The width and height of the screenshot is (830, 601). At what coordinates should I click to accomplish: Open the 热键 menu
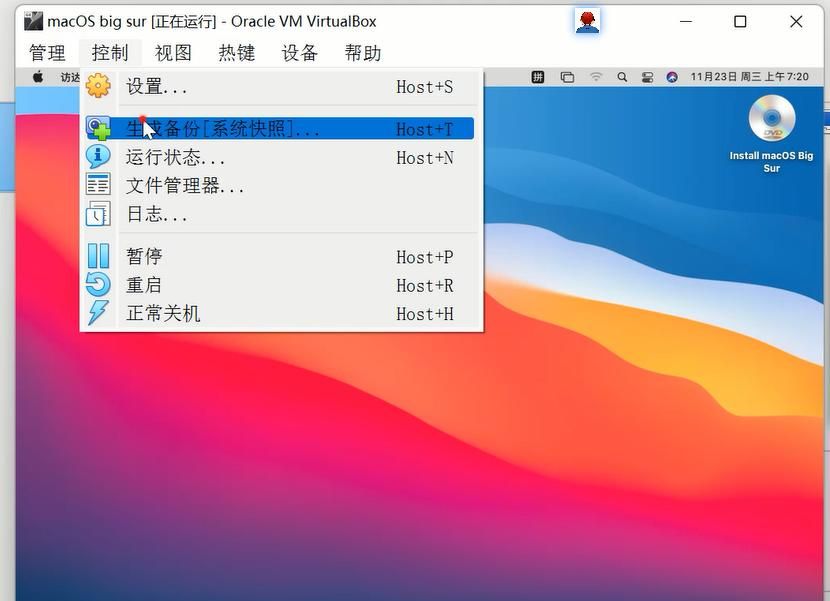(236, 53)
